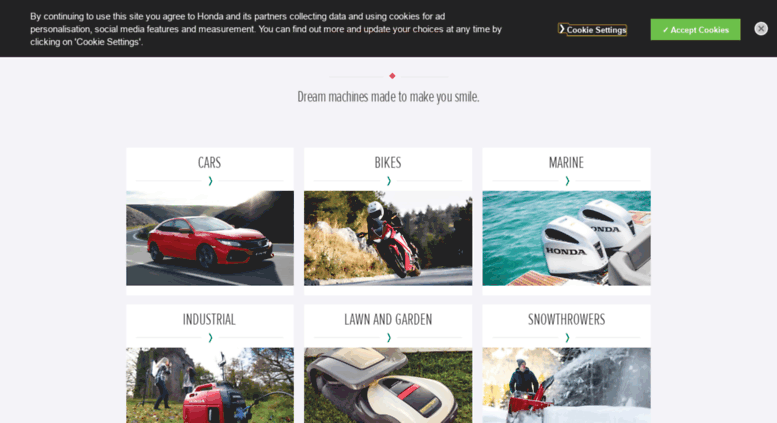Viewport: 777px width, 423px height.
Task: Select the CARS category title
Action: click(209, 162)
